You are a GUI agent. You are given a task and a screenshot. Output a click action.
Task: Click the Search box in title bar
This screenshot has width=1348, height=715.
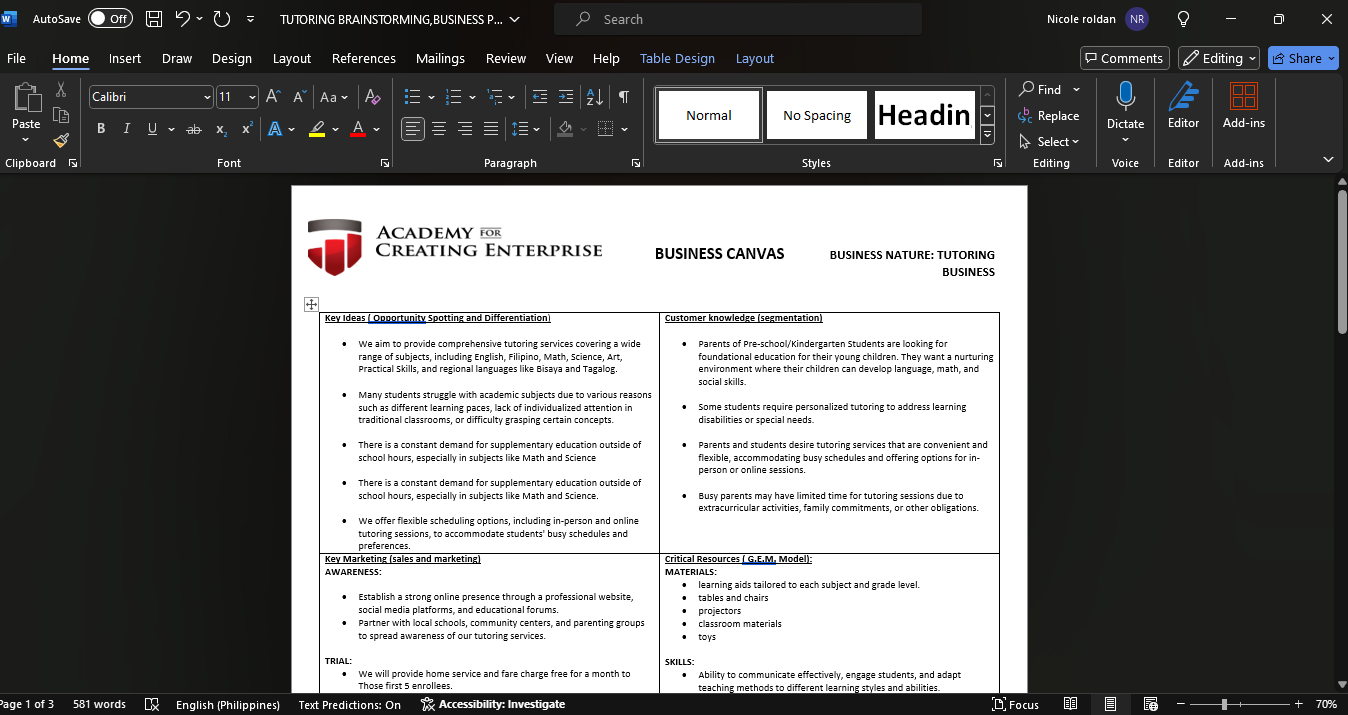(x=737, y=19)
